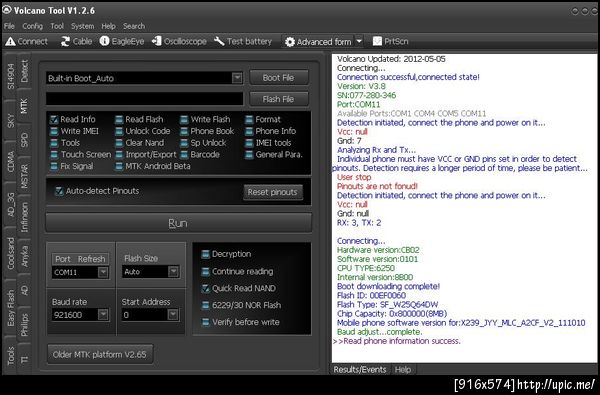
Task: Switch to the SPD side tab
Action: [24, 140]
